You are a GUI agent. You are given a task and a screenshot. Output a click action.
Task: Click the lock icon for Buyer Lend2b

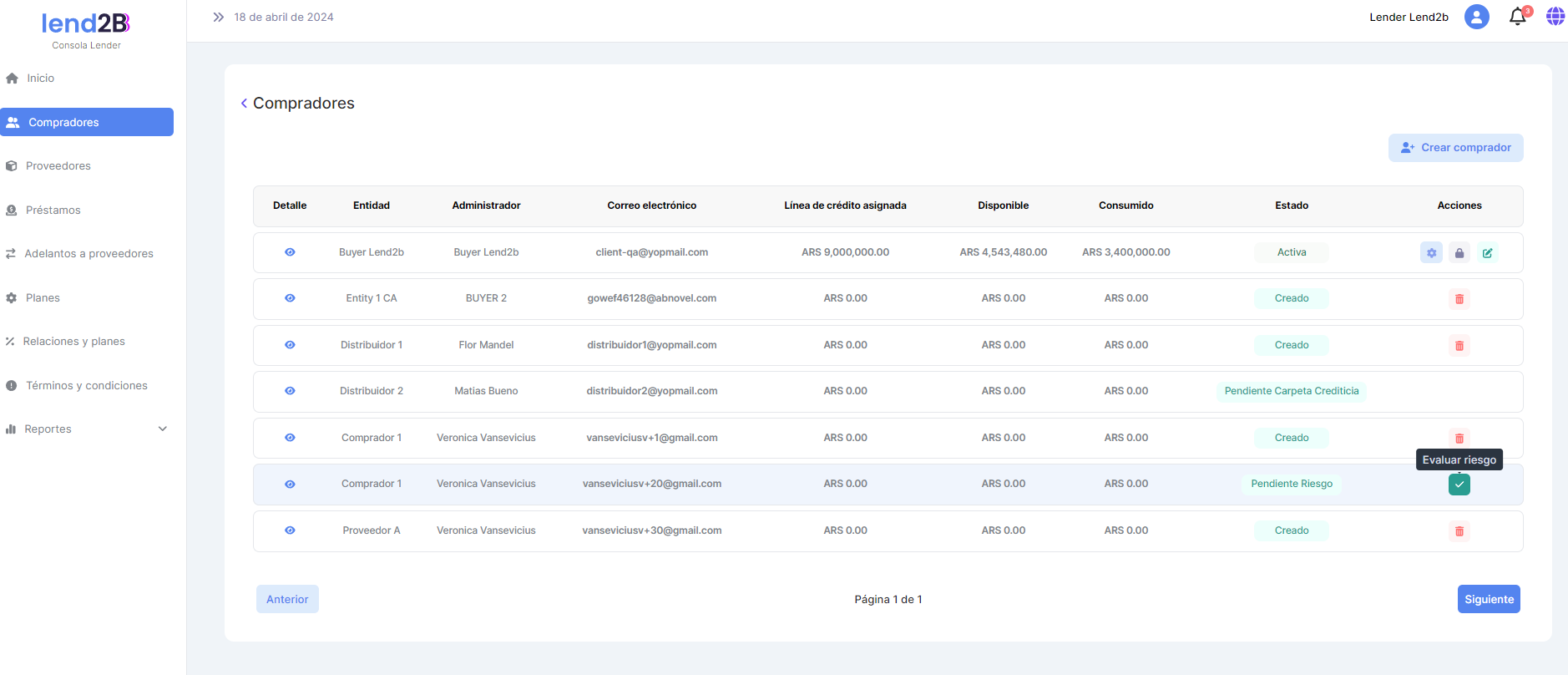pyautogui.click(x=1459, y=253)
